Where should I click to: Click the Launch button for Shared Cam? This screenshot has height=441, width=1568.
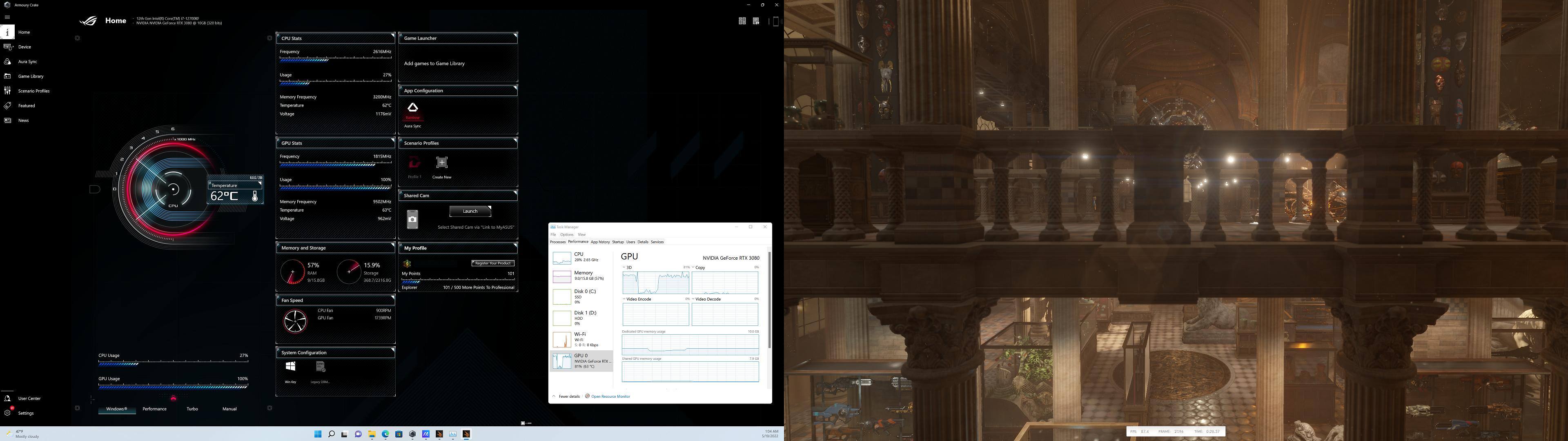pos(470,212)
